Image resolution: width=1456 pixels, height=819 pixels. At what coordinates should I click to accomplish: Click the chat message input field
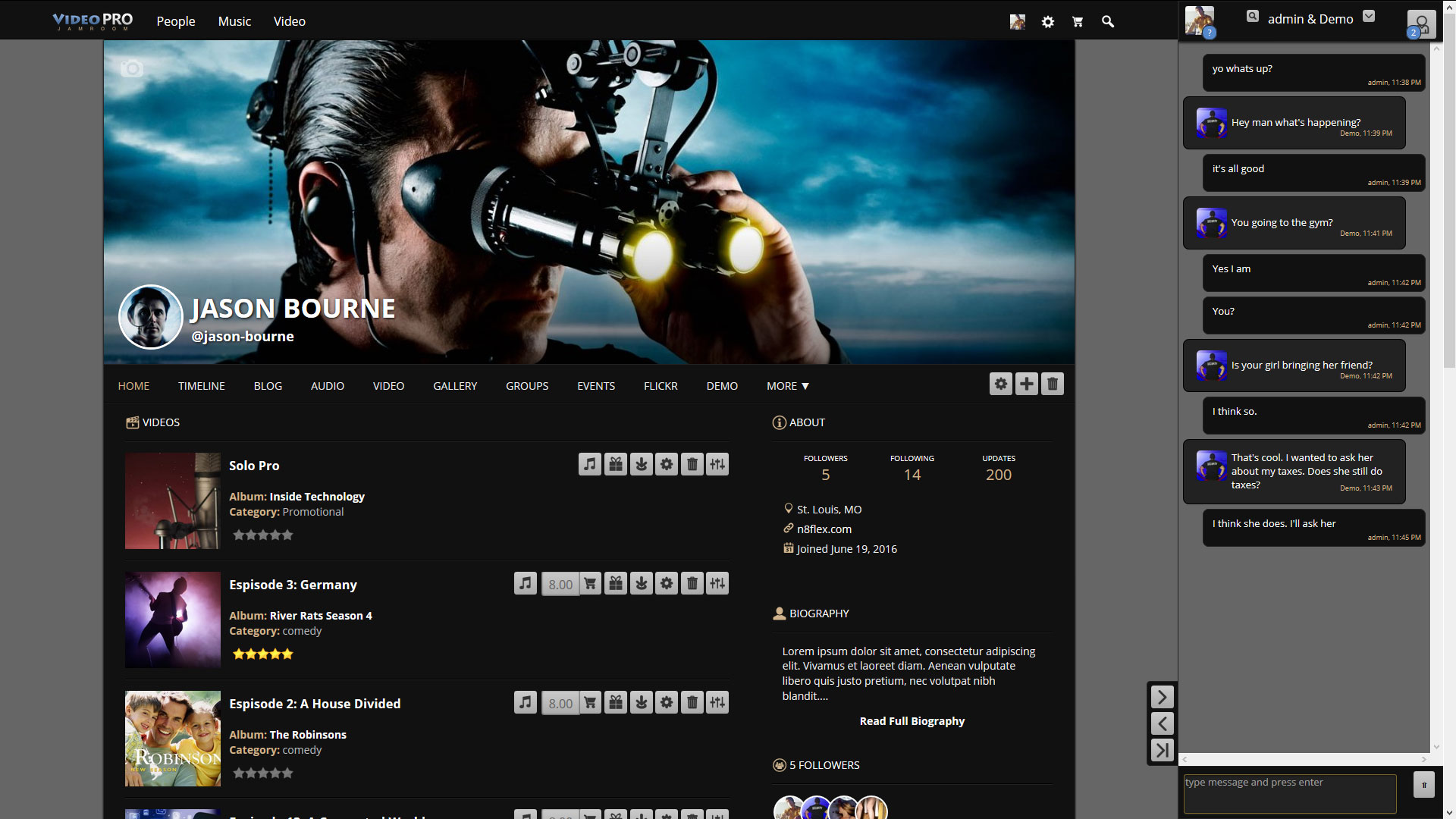point(1290,793)
